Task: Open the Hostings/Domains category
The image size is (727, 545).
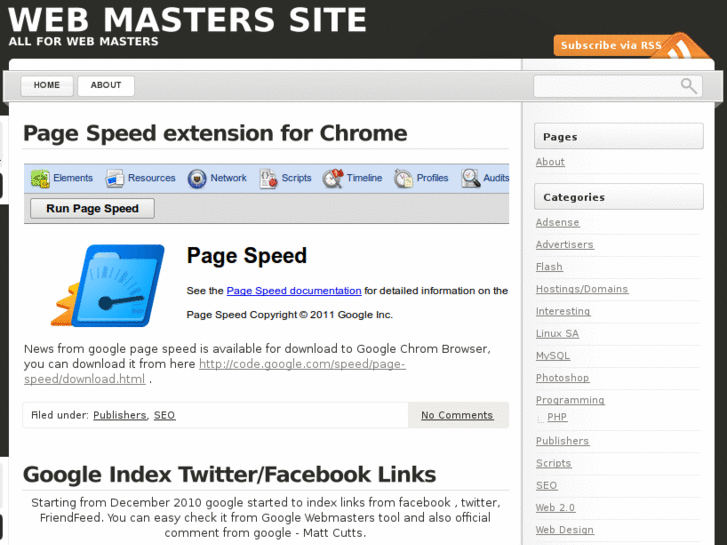Action: (x=582, y=289)
